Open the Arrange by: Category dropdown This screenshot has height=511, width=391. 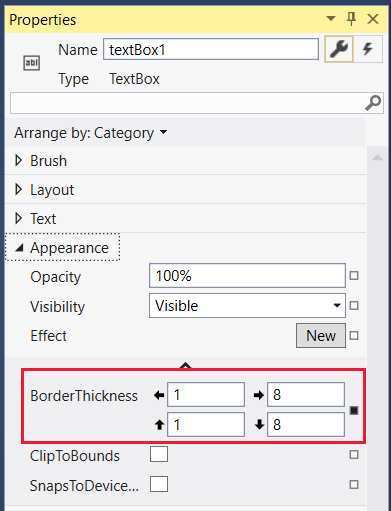tap(90, 133)
